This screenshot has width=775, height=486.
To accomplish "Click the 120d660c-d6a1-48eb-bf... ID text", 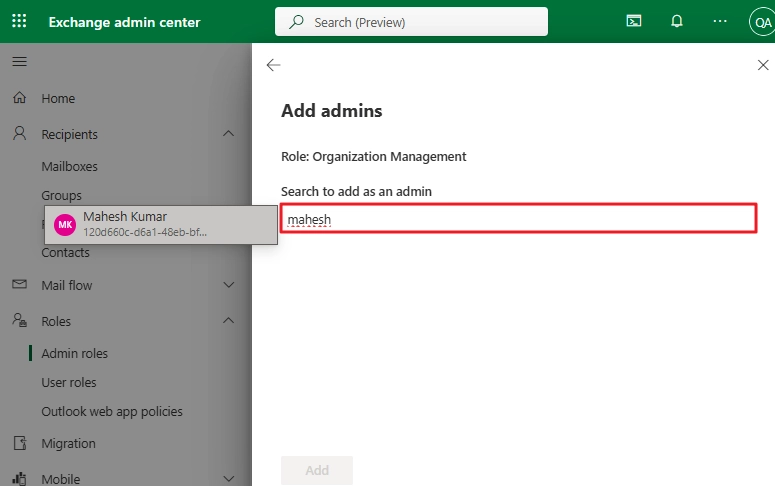I will [x=145, y=232].
